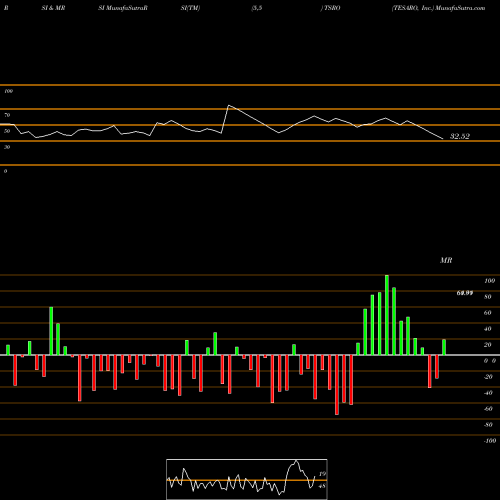
Task: Click the RSI axis label 30
Action: (x=7, y=147)
